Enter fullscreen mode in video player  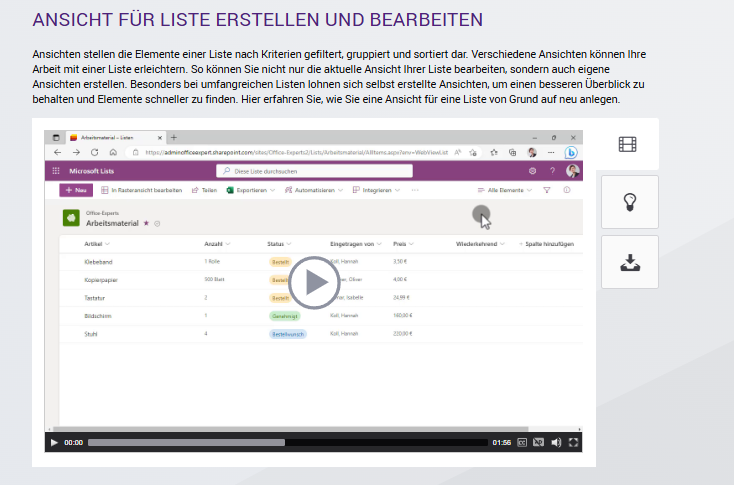coord(573,442)
